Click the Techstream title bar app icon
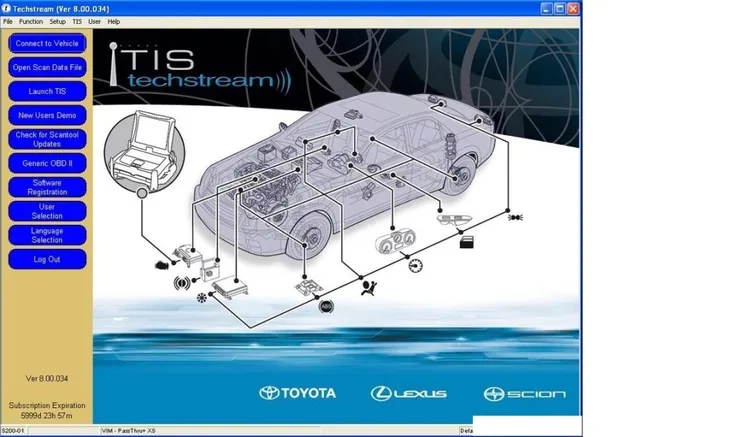Viewport: 730px width, 437px height. [x=6, y=8]
